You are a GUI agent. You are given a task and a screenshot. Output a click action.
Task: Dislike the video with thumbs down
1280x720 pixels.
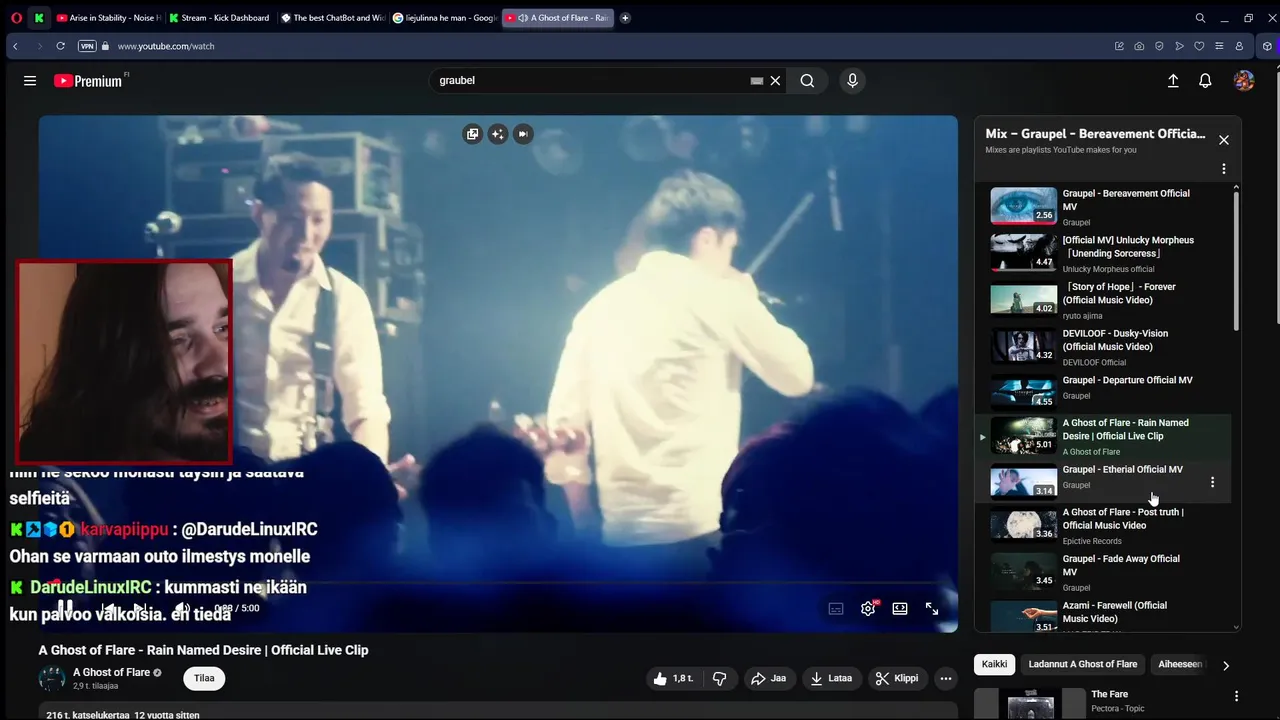(719, 678)
